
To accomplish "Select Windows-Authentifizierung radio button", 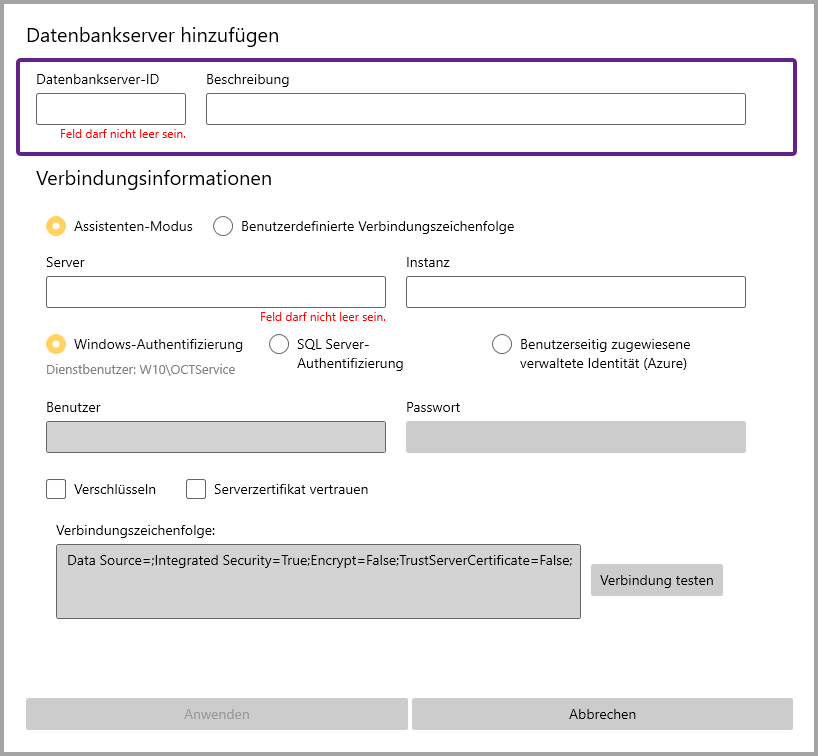I will coord(56,344).
